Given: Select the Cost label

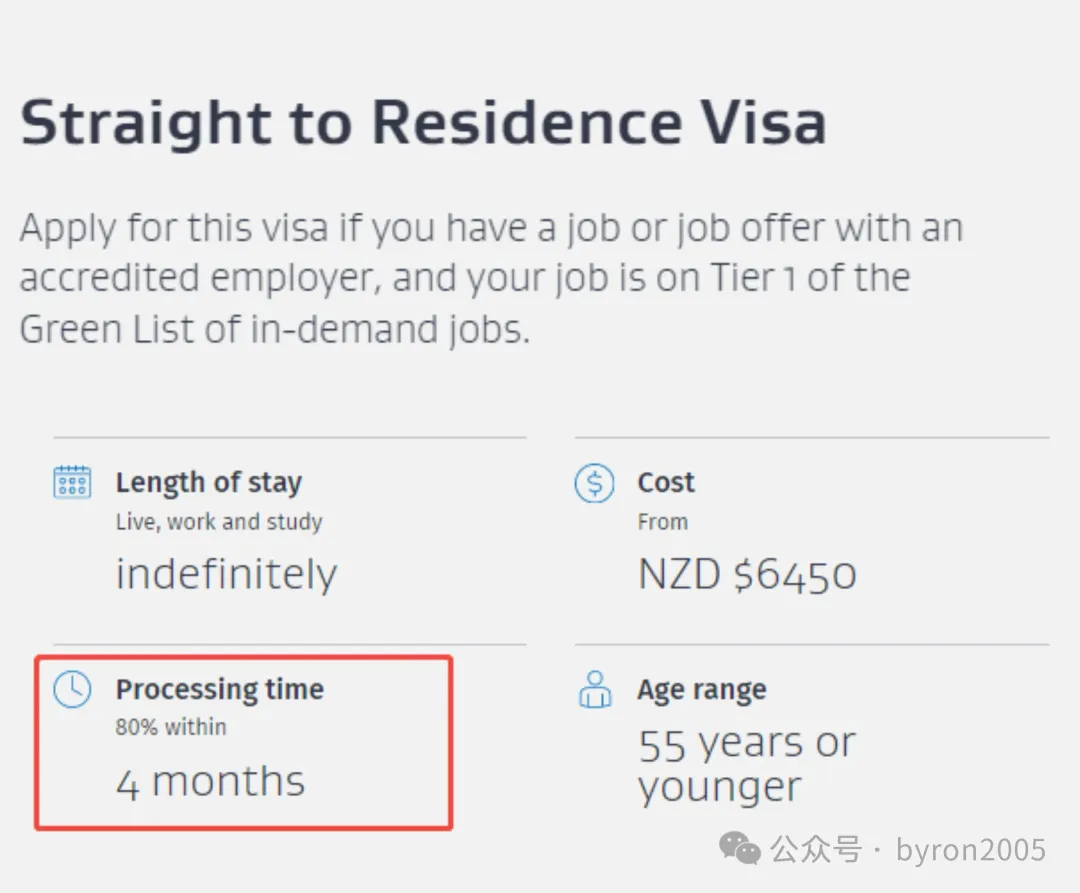Looking at the screenshot, I should coord(666,482).
